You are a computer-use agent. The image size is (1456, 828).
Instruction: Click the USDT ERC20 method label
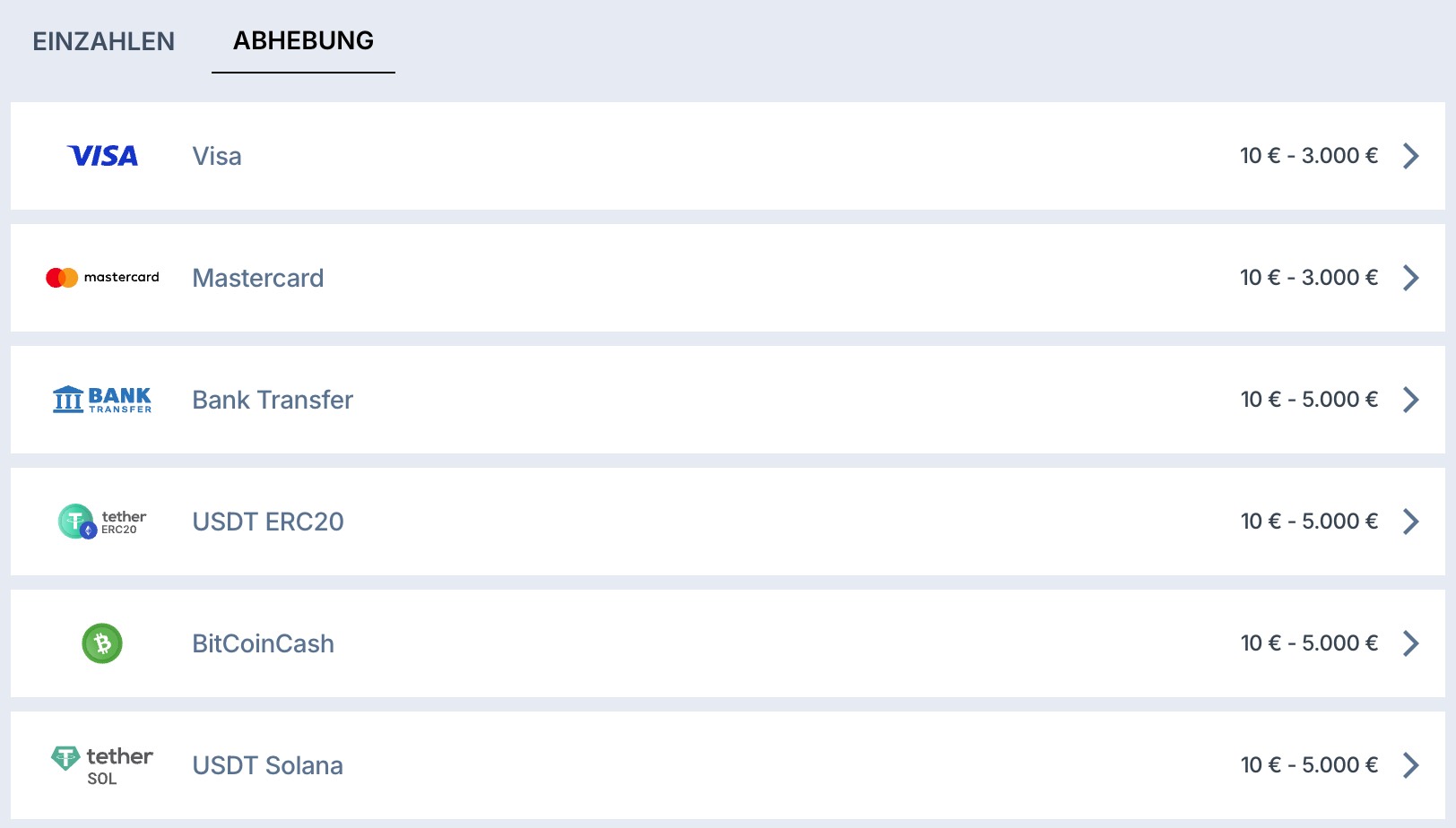[268, 522]
